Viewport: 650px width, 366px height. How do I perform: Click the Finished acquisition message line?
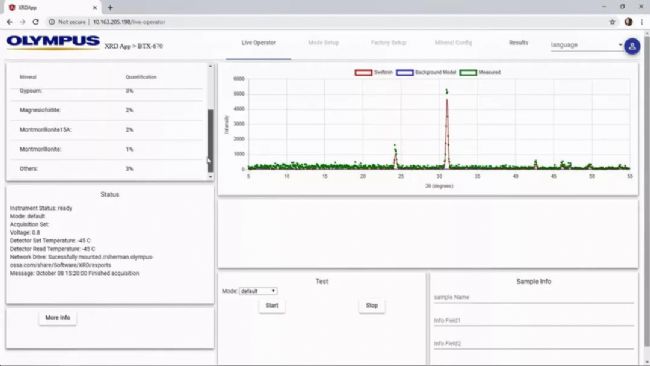coord(75,273)
